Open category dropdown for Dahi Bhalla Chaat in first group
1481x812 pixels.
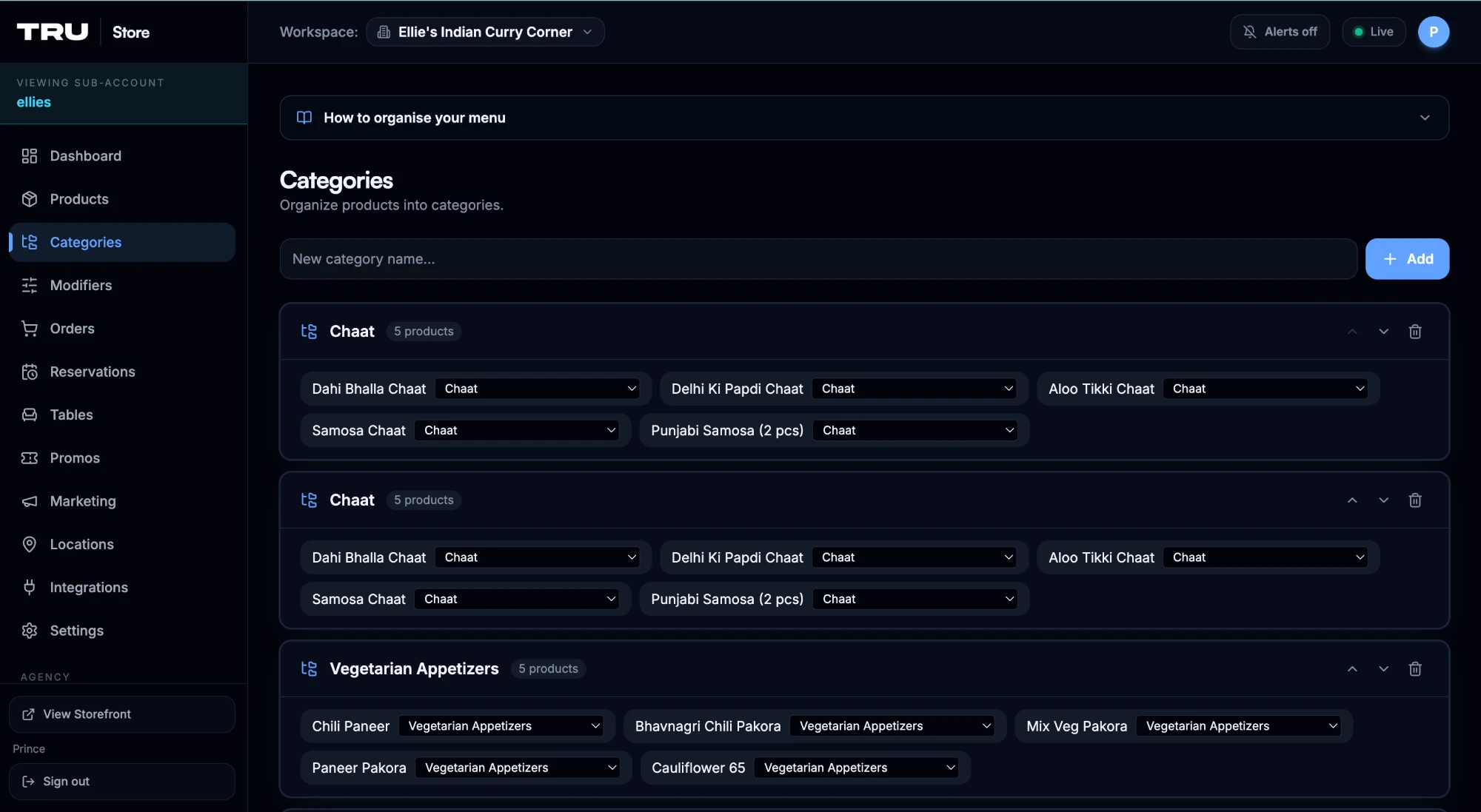(x=538, y=389)
